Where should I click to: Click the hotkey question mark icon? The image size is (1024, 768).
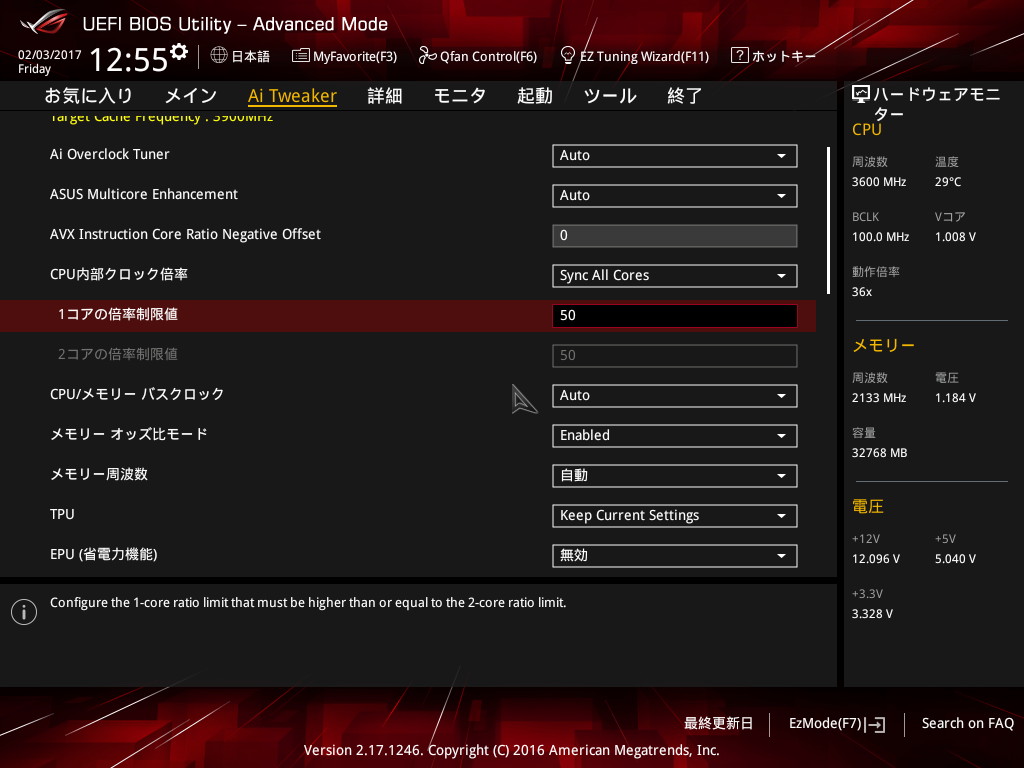[739, 55]
